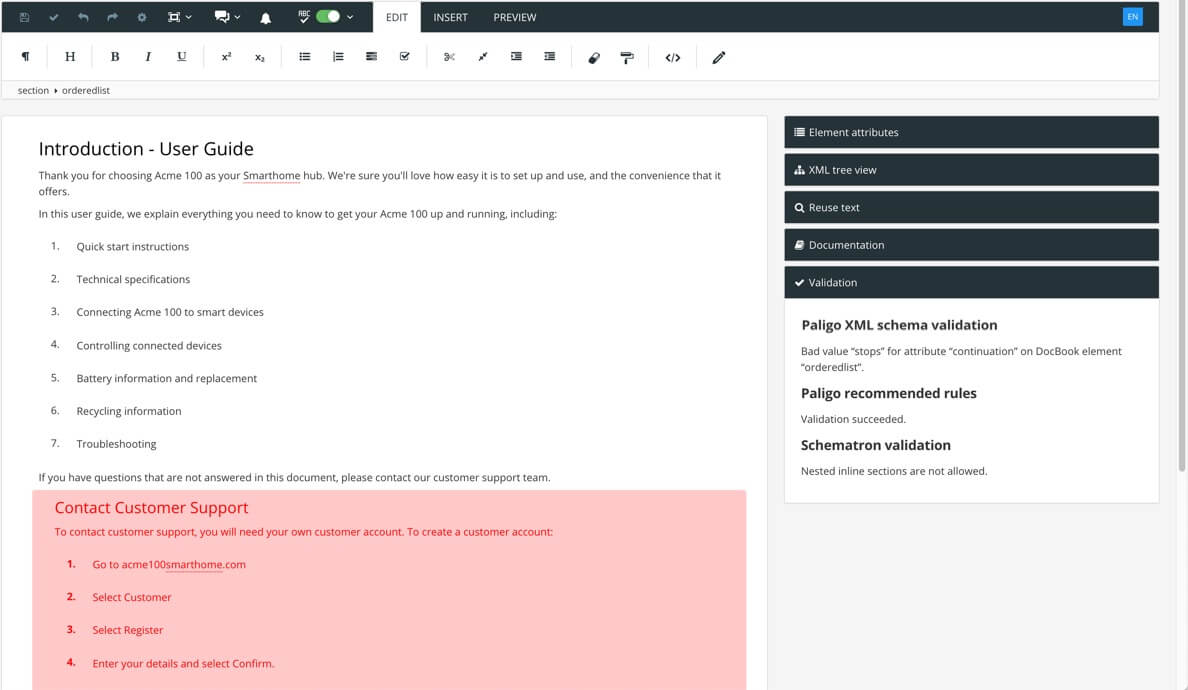Screen dimensions: 1188x690
Task: Insert a bulleted list
Action: pyautogui.click(x=304, y=57)
